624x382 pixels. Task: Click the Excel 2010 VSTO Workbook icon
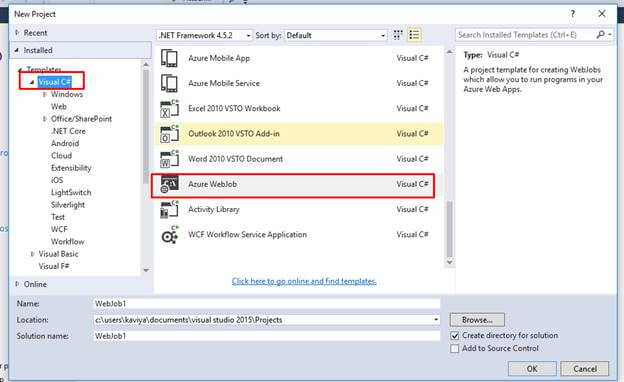pos(169,109)
